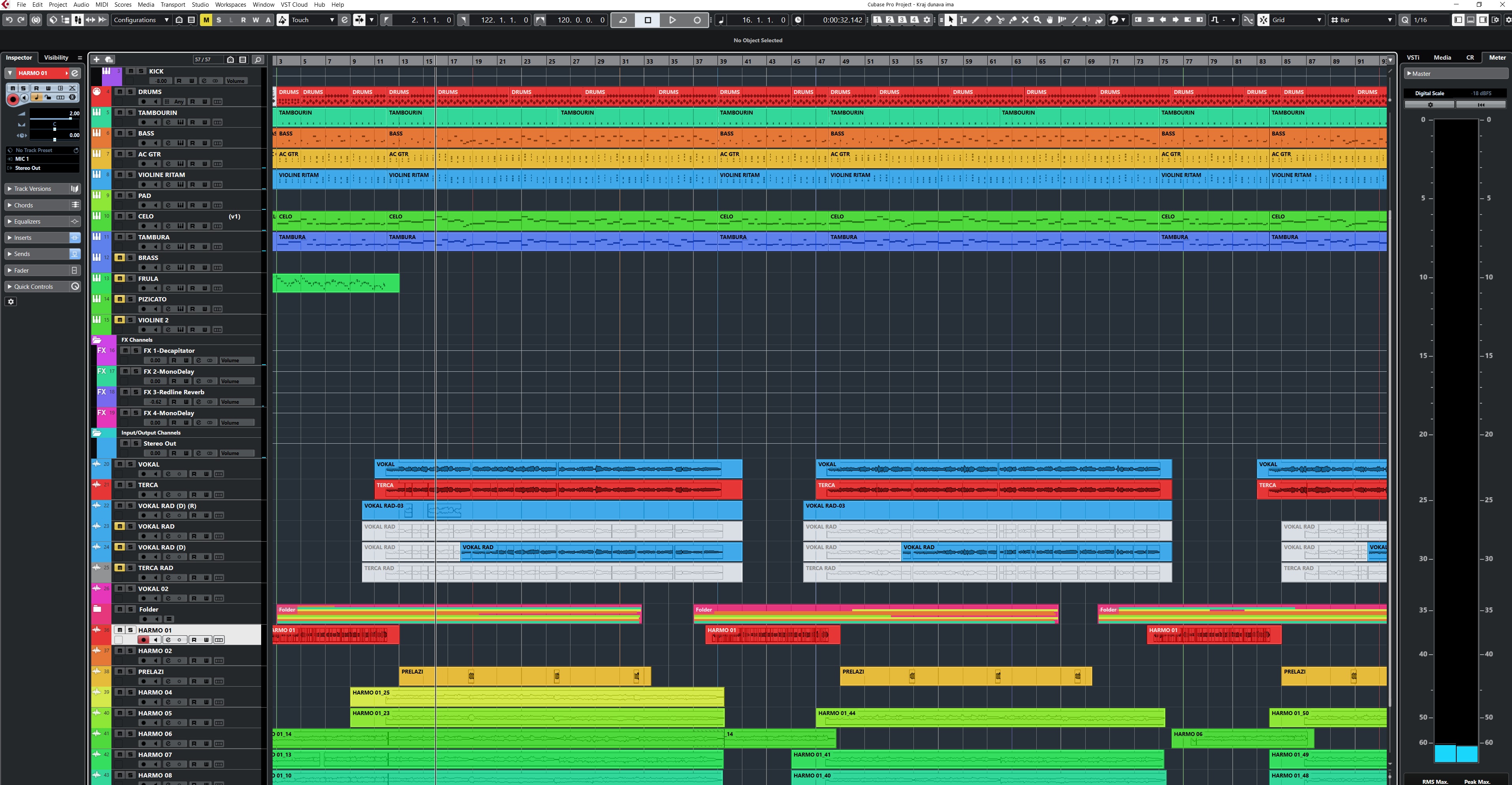Click the Add Track plus icon
Image resolution: width=1512 pixels, height=785 pixels.
click(97, 59)
